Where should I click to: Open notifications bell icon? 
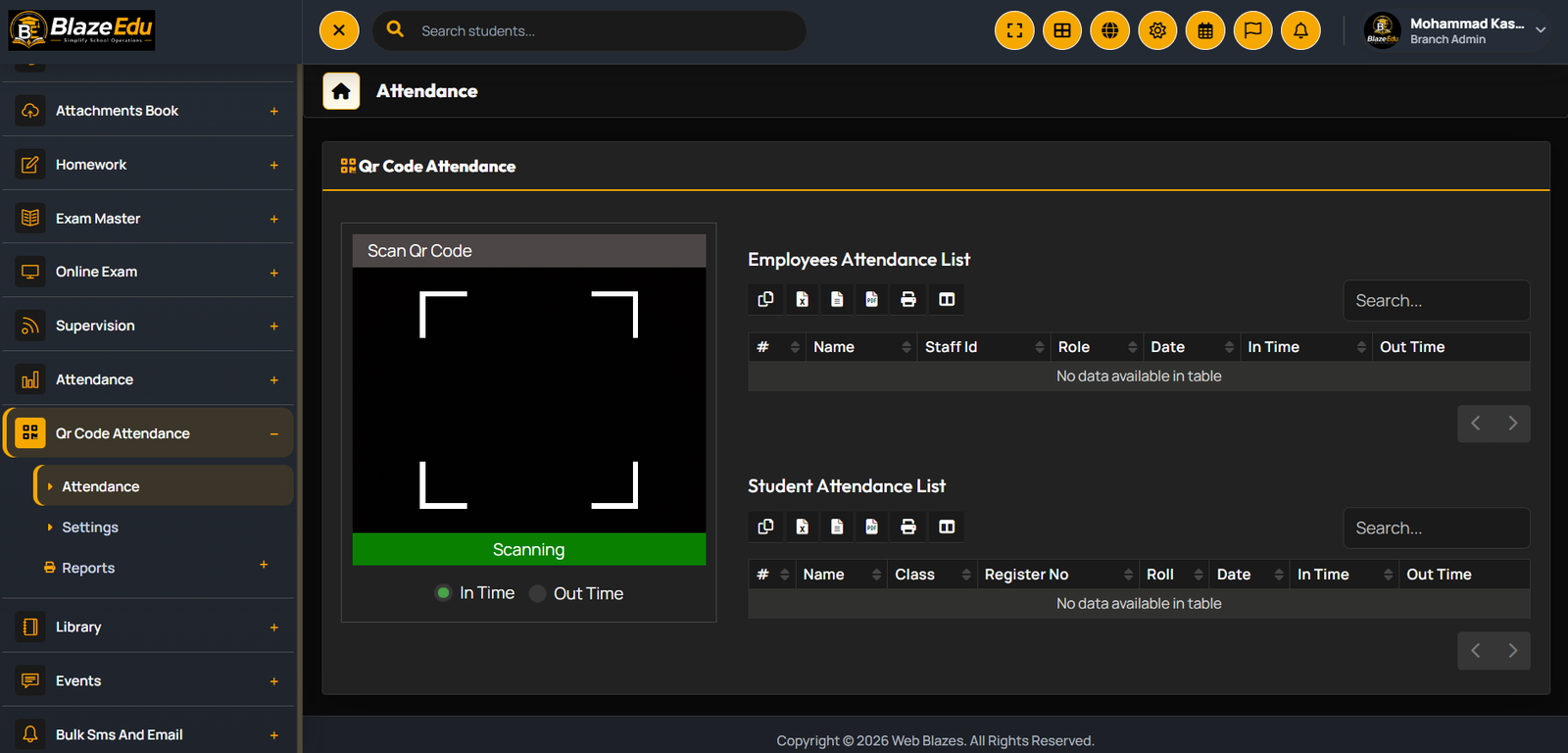point(1300,30)
